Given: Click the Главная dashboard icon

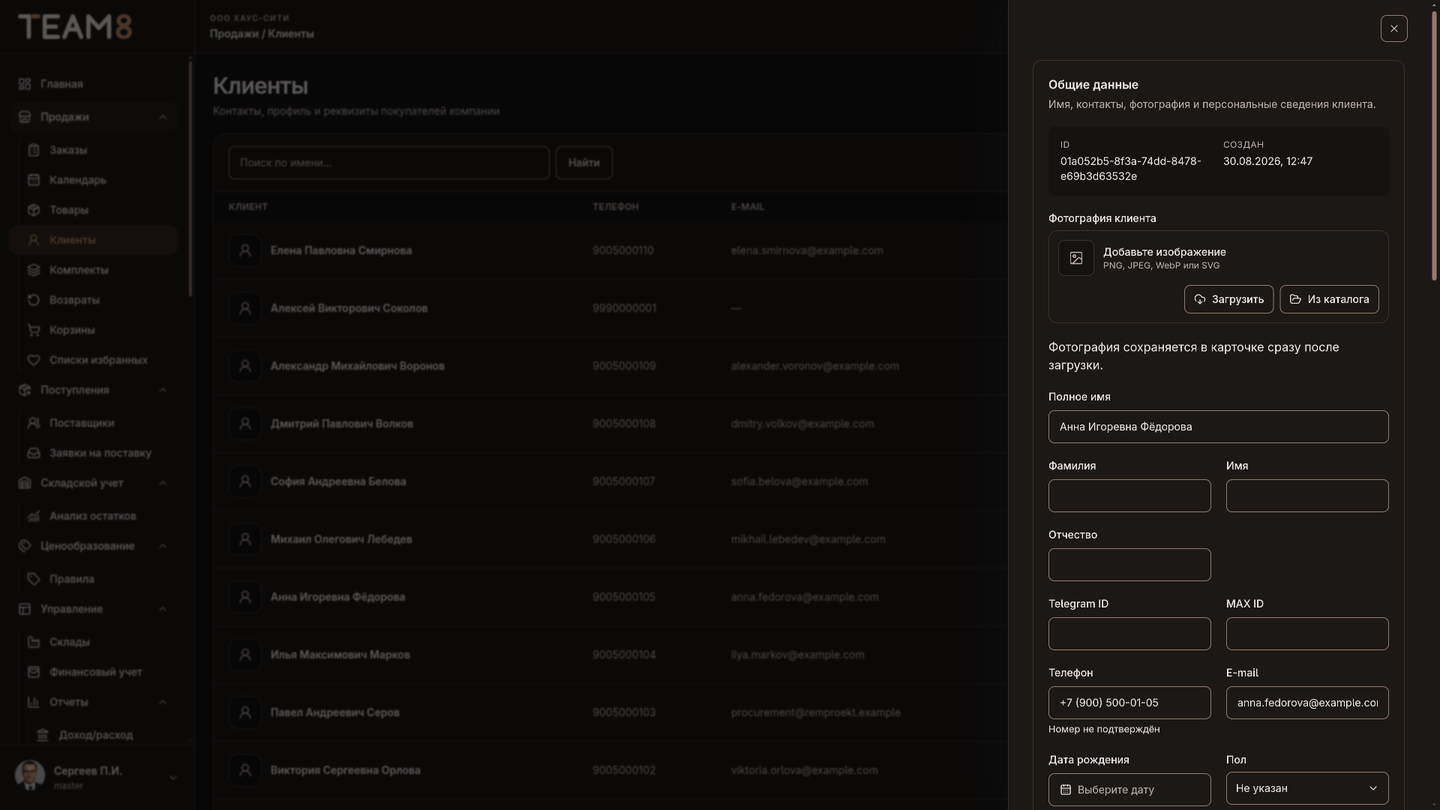Looking at the screenshot, I should (25, 84).
